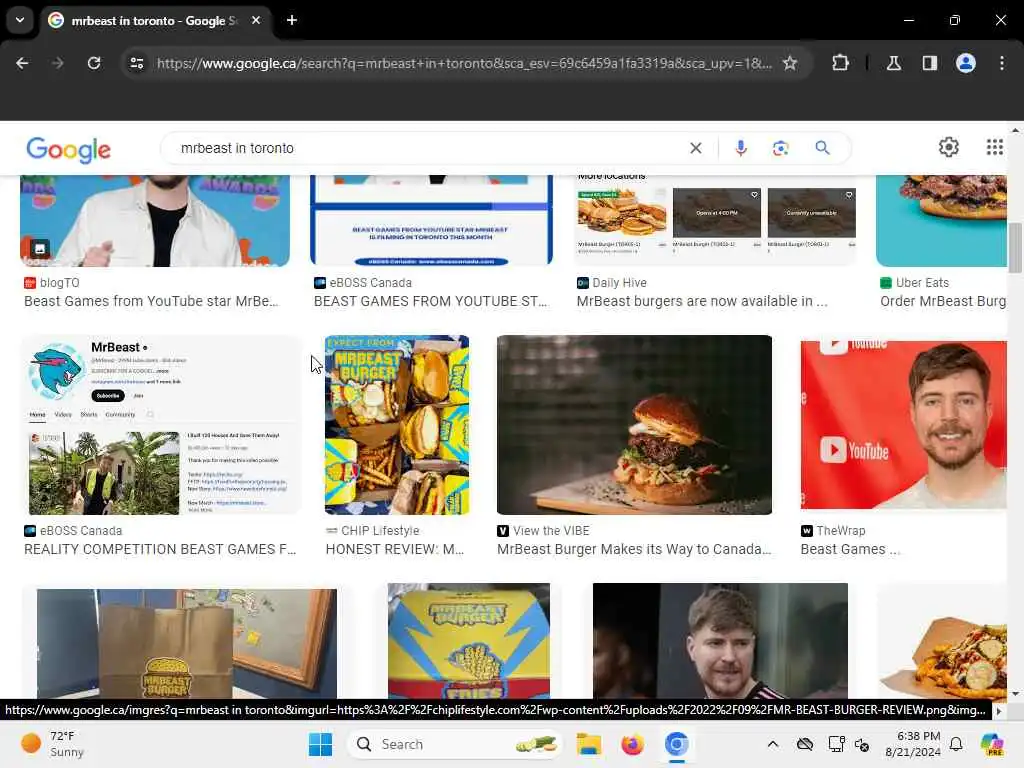The height and width of the screenshot is (768, 1024).
Task: Open the blogTO MrBeast photo result
Action: click(155, 221)
